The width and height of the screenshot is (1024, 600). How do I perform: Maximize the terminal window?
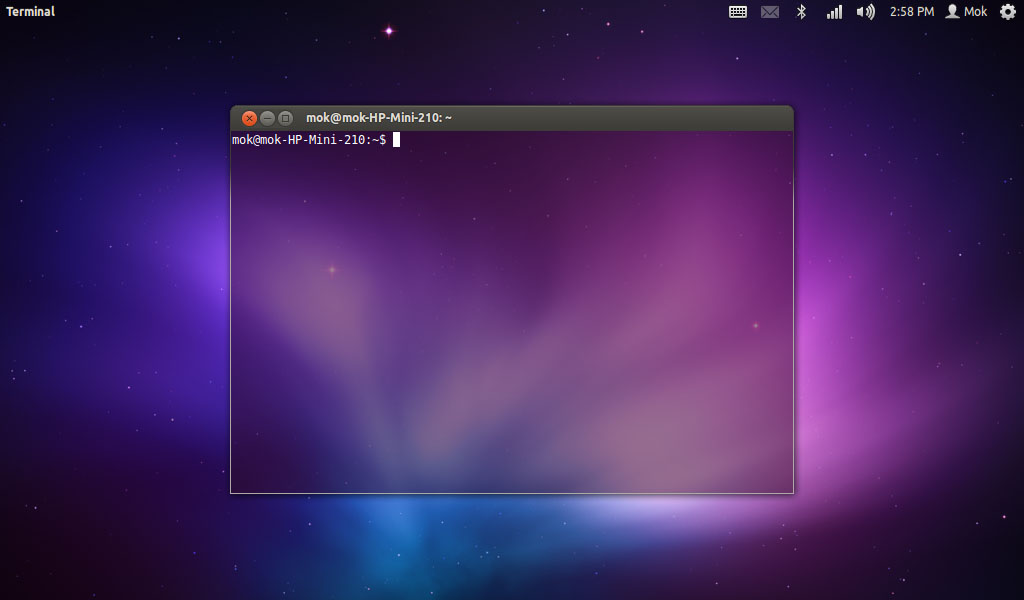(x=285, y=117)
